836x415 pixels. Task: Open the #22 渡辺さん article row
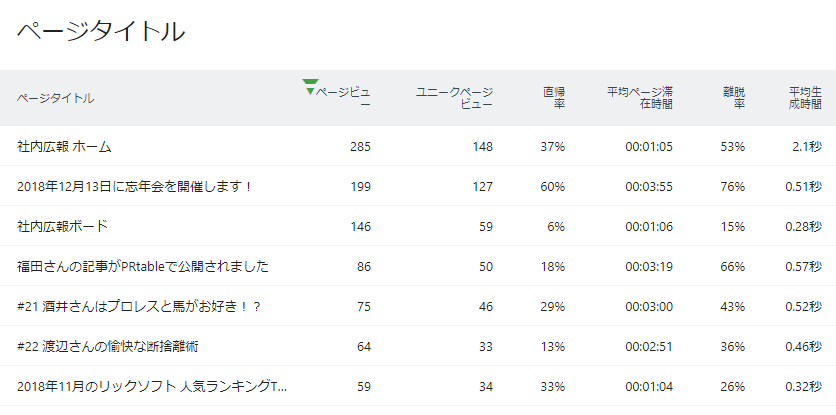point(418,346)
